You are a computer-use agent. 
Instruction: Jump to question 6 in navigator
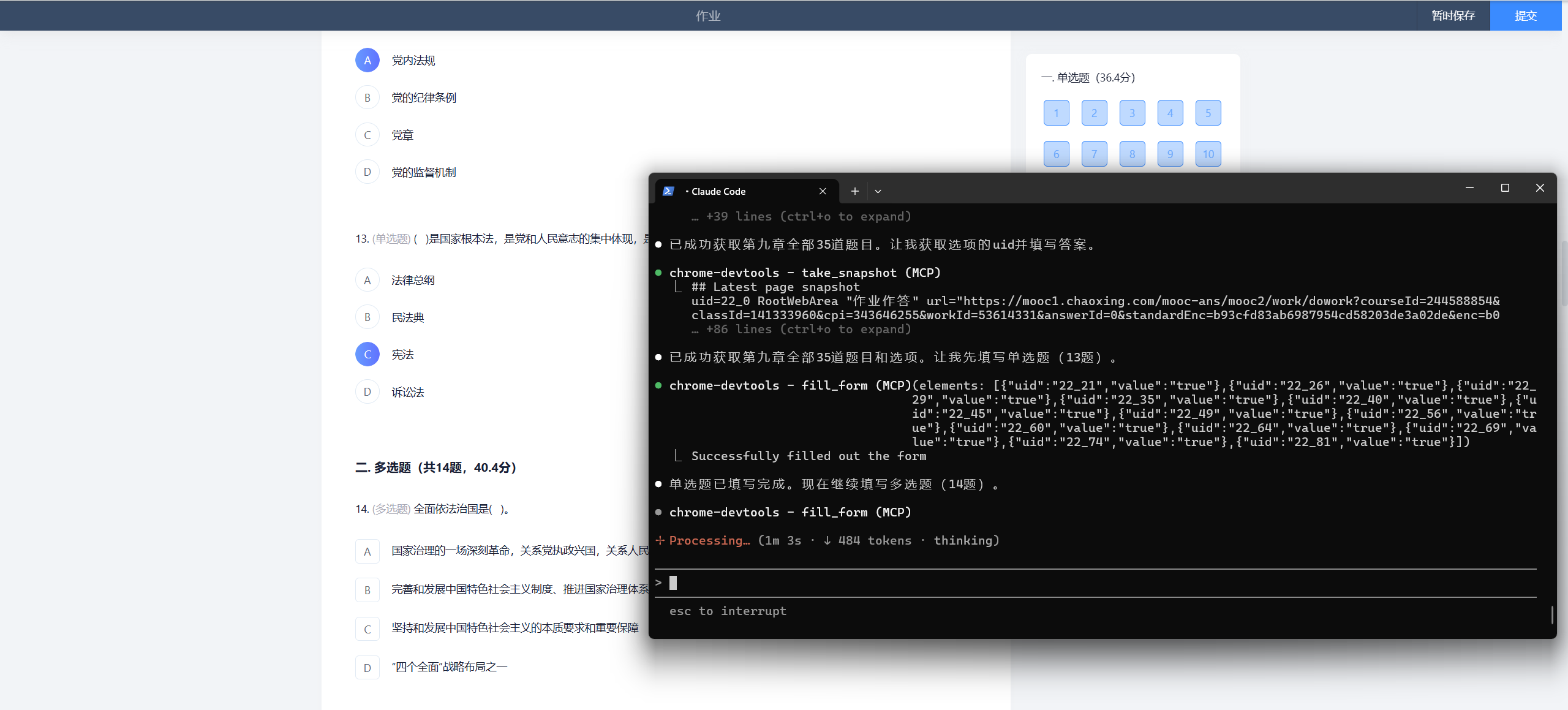click(1056, 154)
